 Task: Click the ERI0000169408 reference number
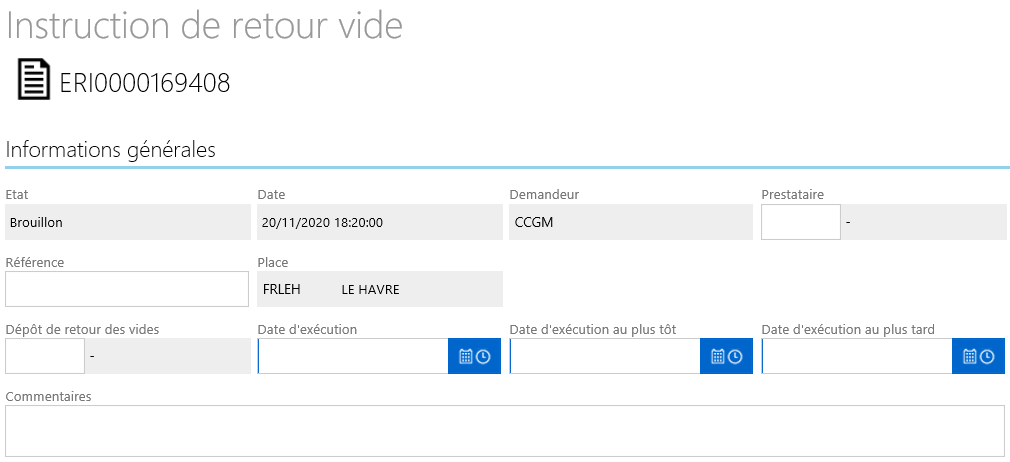145,84
